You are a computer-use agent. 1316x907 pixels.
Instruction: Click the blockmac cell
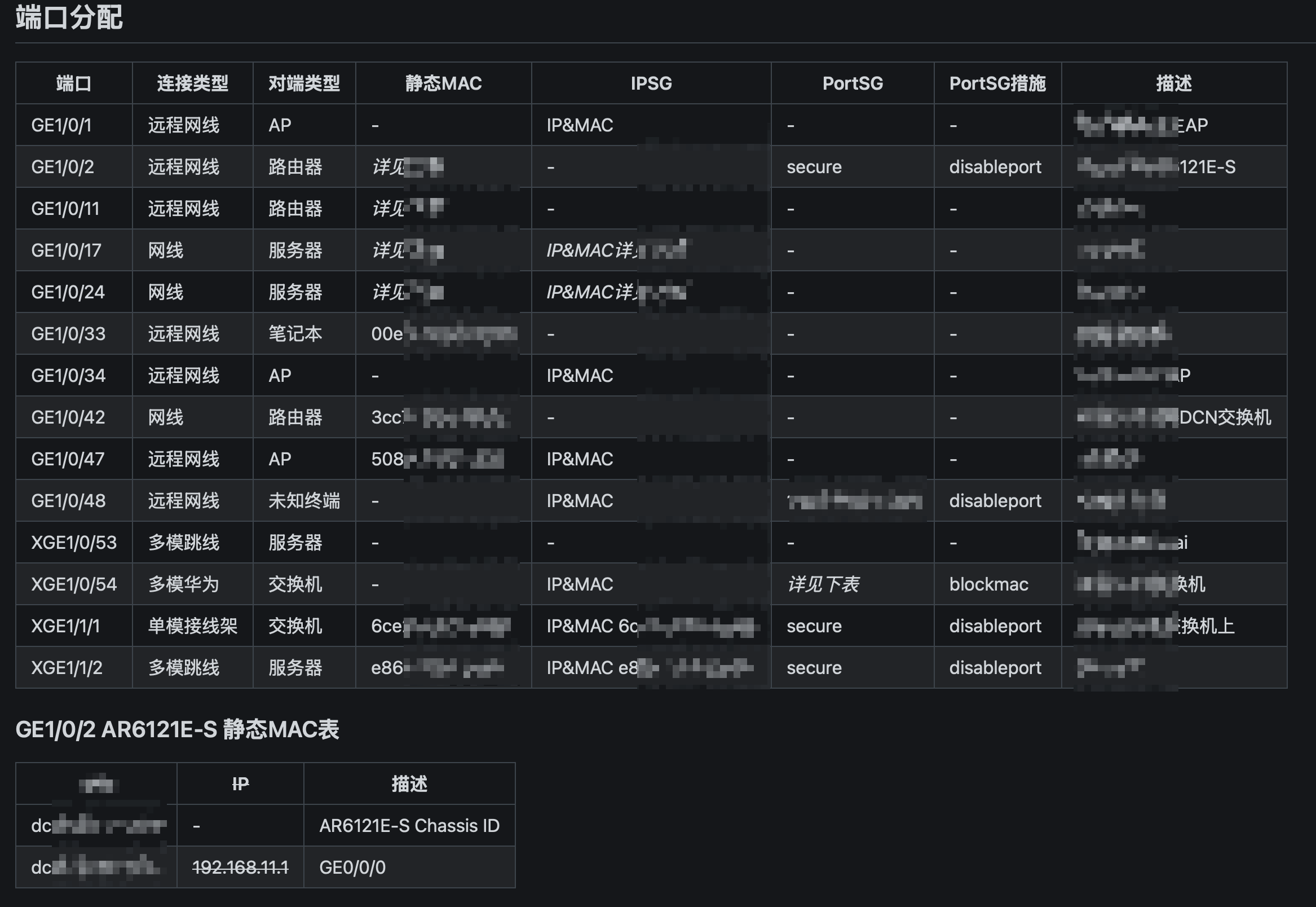pyautogui.click(x=988, y=584)
